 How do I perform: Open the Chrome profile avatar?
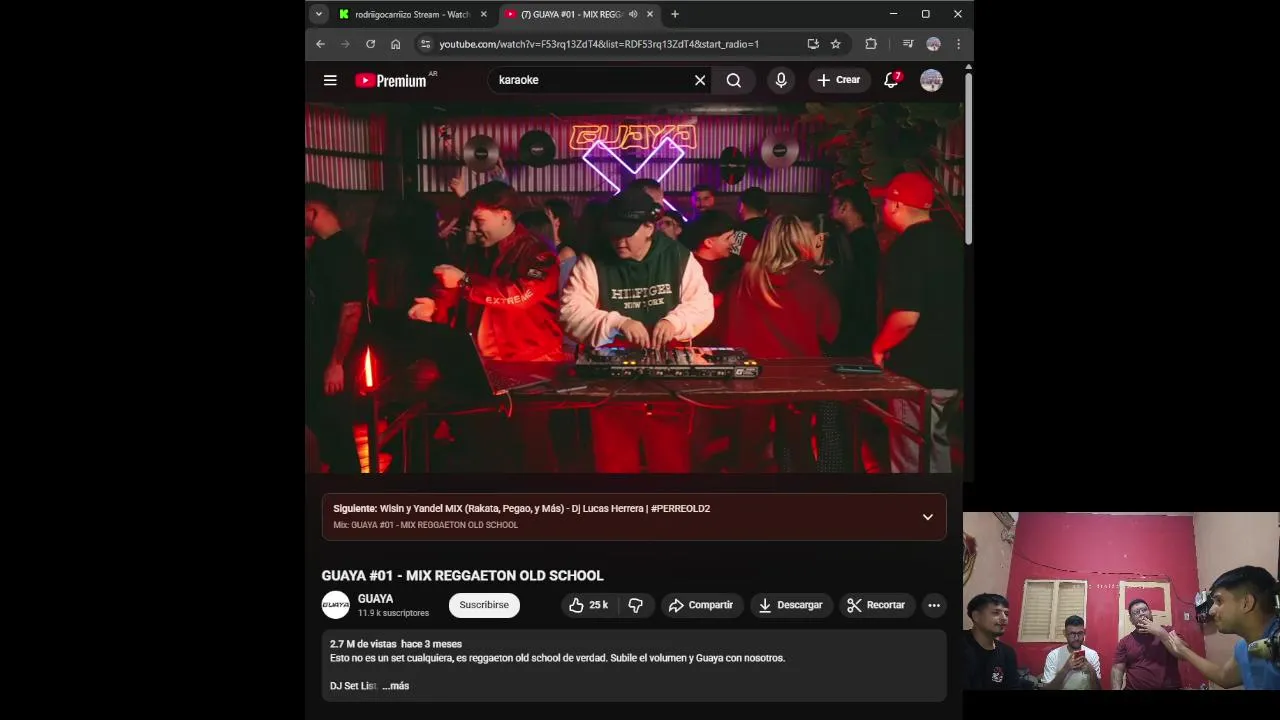tap(933, 44)
